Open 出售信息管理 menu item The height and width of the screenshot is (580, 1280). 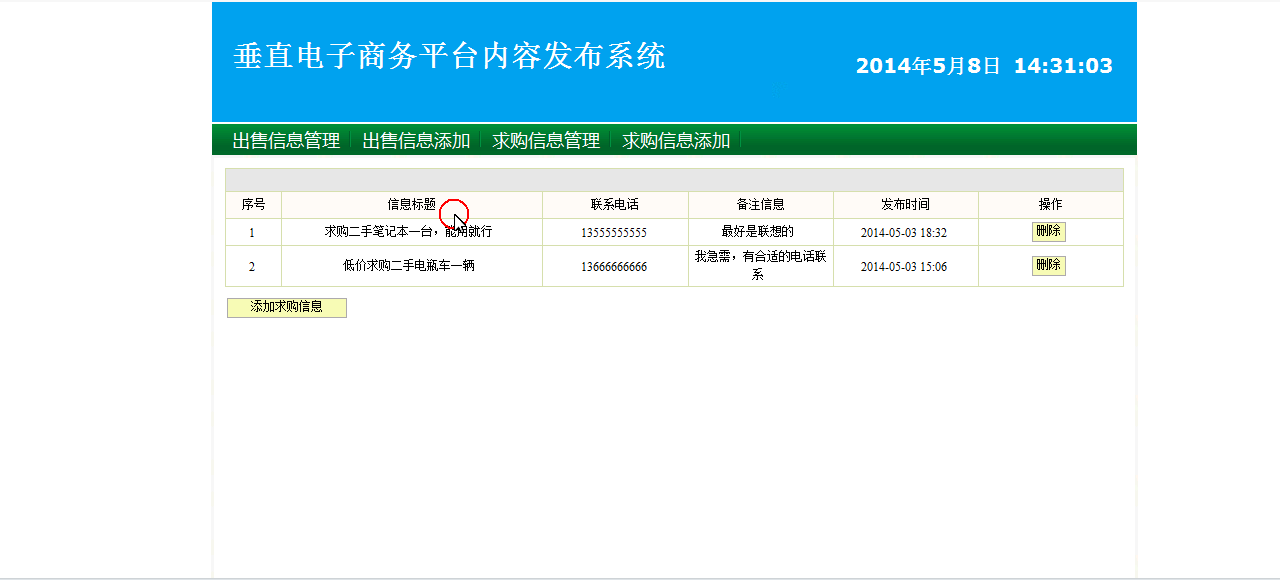[286, 141]
